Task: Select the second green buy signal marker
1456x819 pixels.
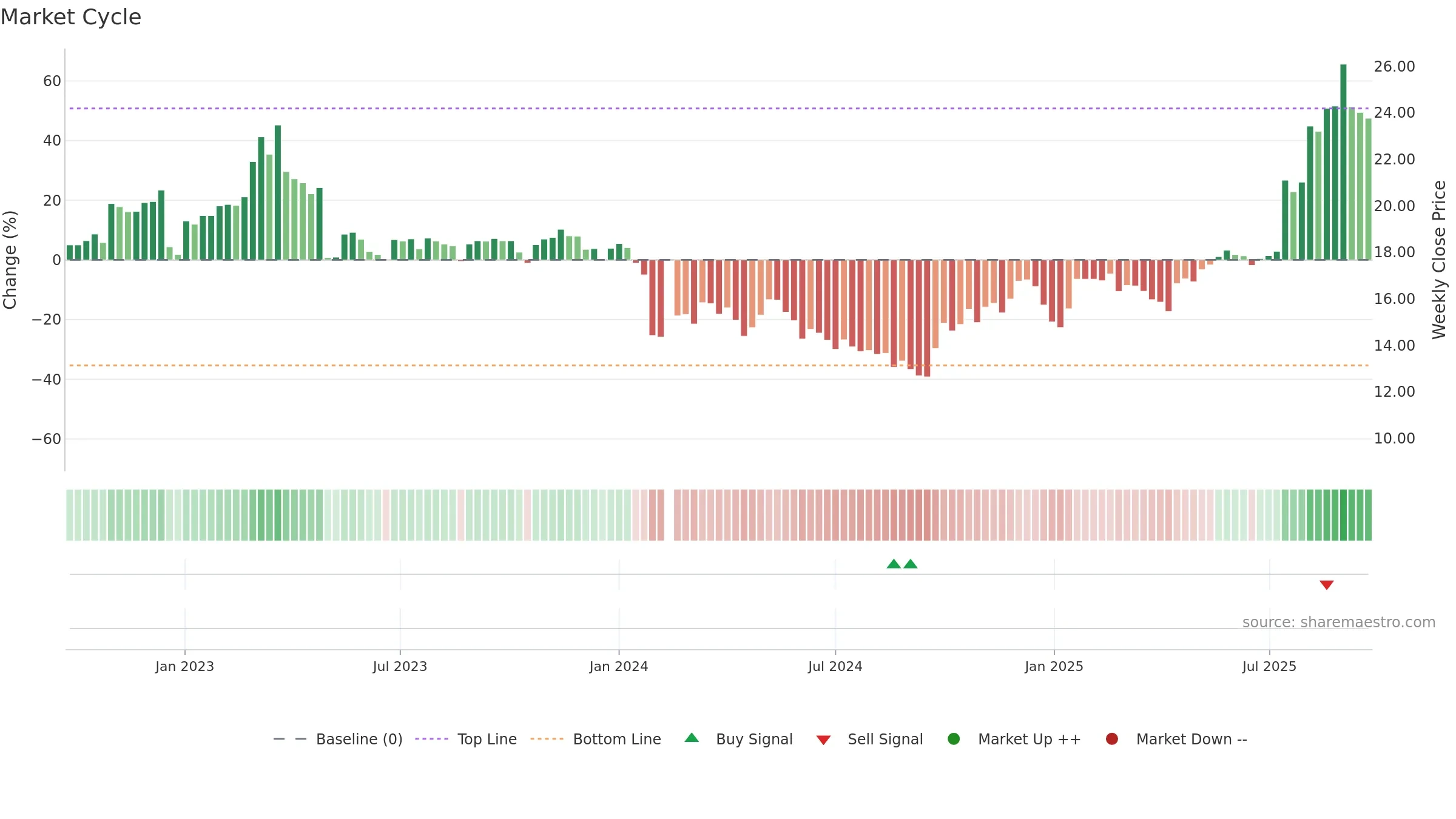Action: [x=911, y=564]
